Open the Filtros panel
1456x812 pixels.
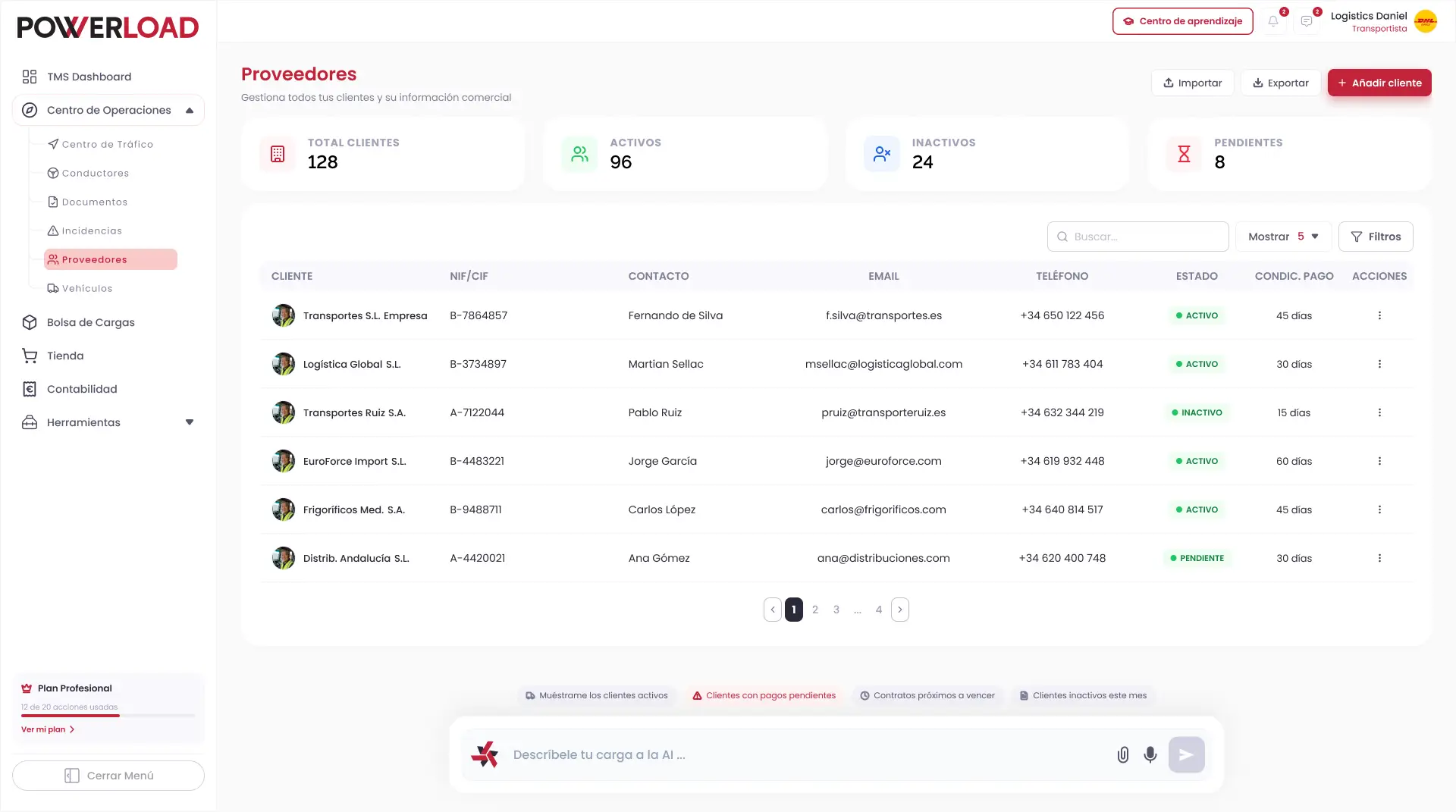click(1376, 237)
